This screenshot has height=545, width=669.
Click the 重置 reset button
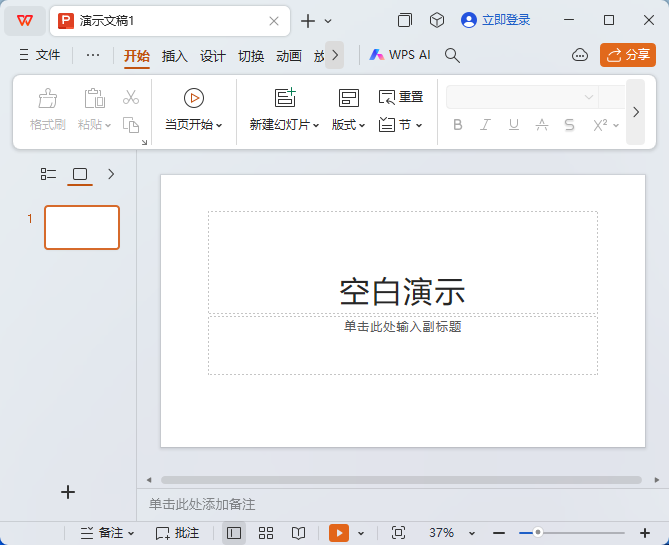point(400,97)
